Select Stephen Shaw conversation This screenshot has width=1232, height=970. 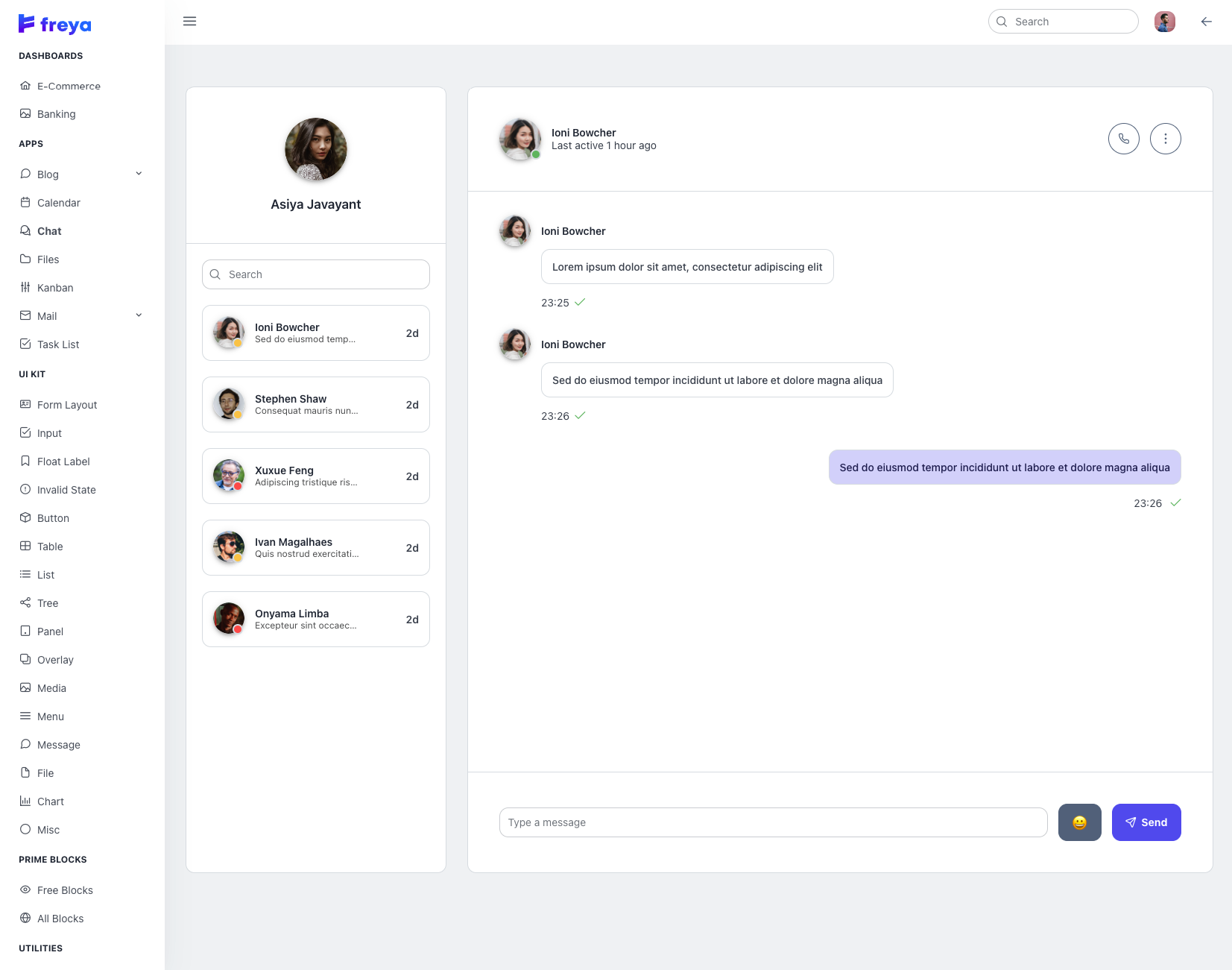click(315, 405)
